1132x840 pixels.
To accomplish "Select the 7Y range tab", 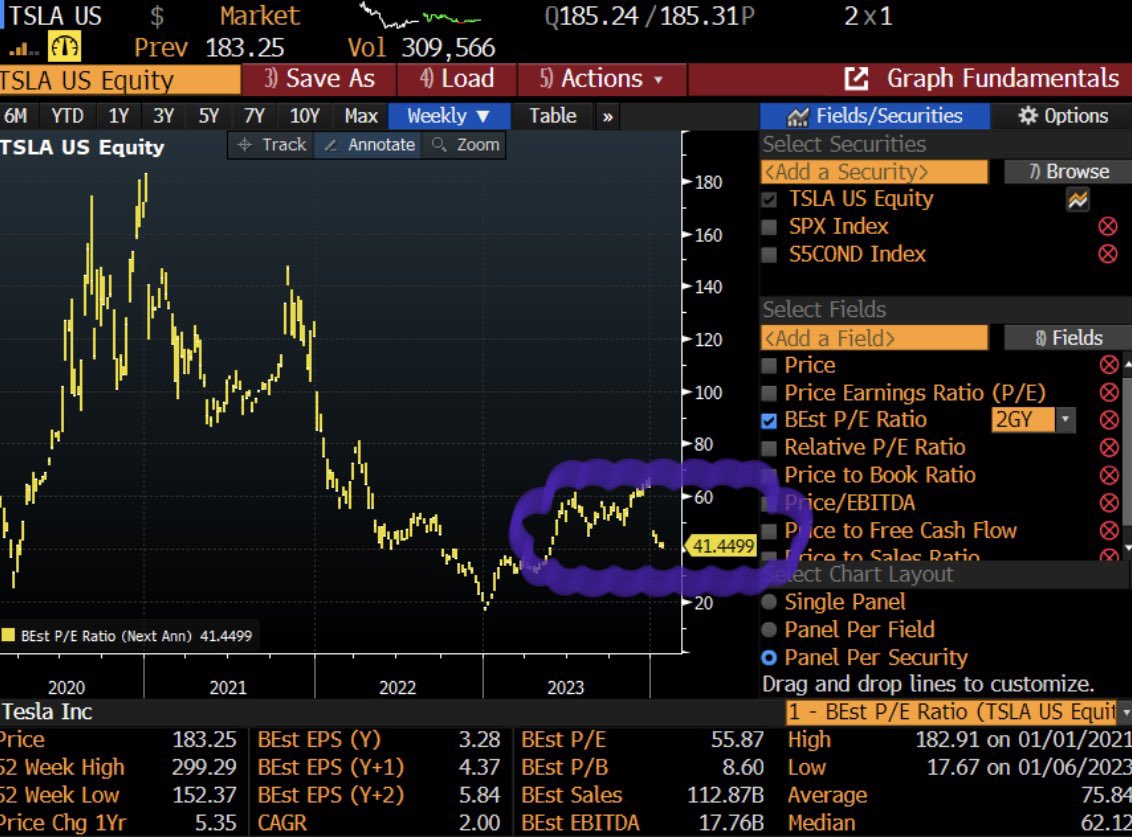I will point(254,116).
